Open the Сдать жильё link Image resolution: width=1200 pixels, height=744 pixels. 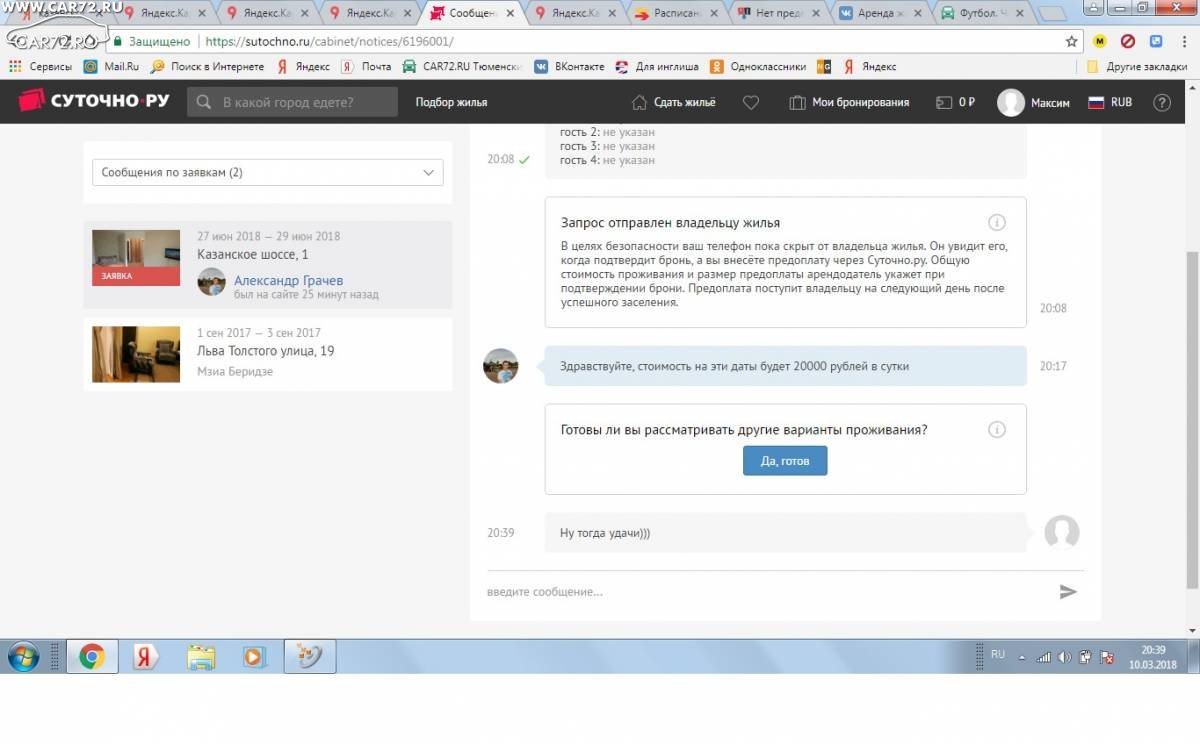click(x=674, y=102)
